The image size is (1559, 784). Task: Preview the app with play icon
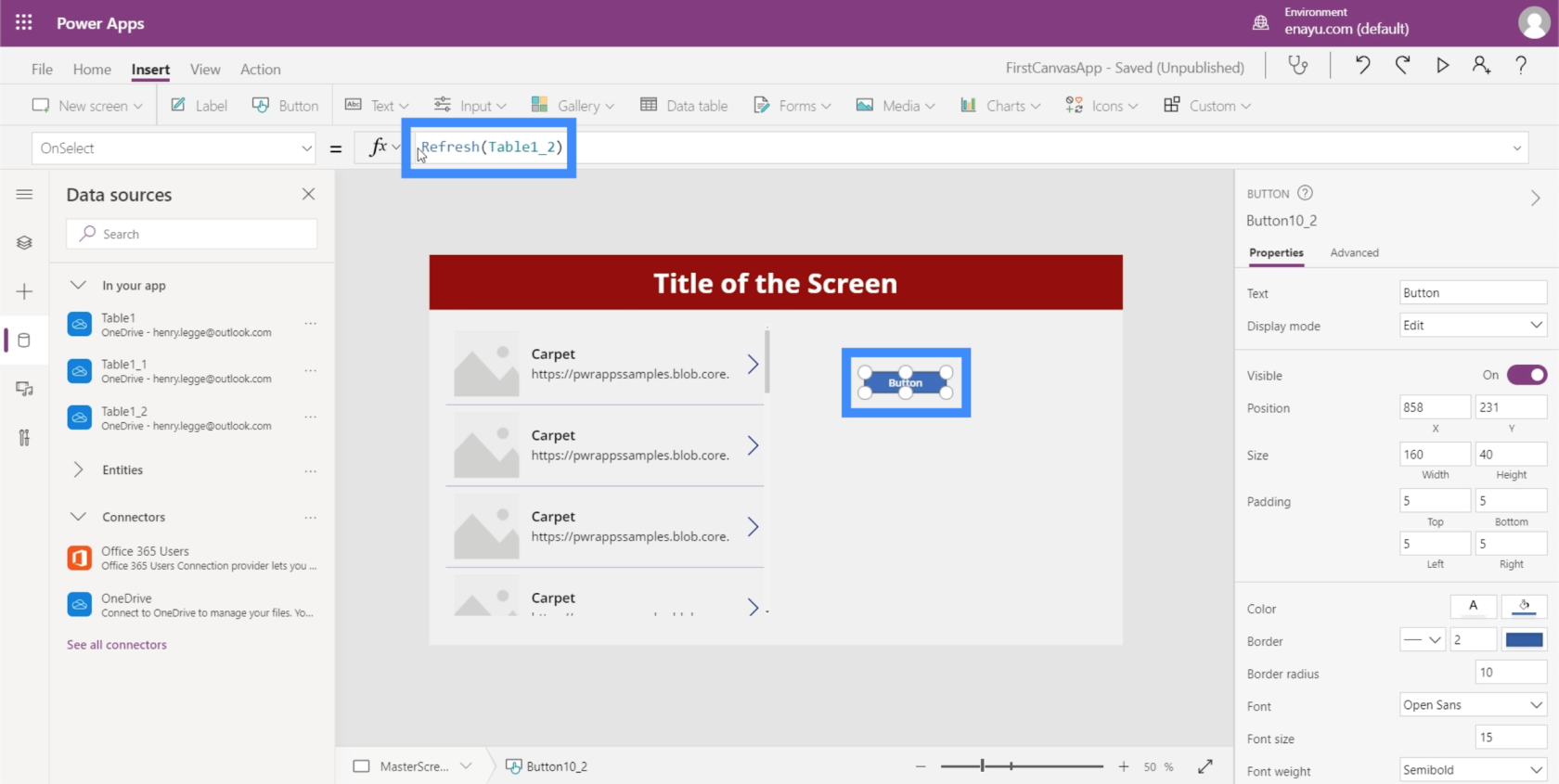1442,65
